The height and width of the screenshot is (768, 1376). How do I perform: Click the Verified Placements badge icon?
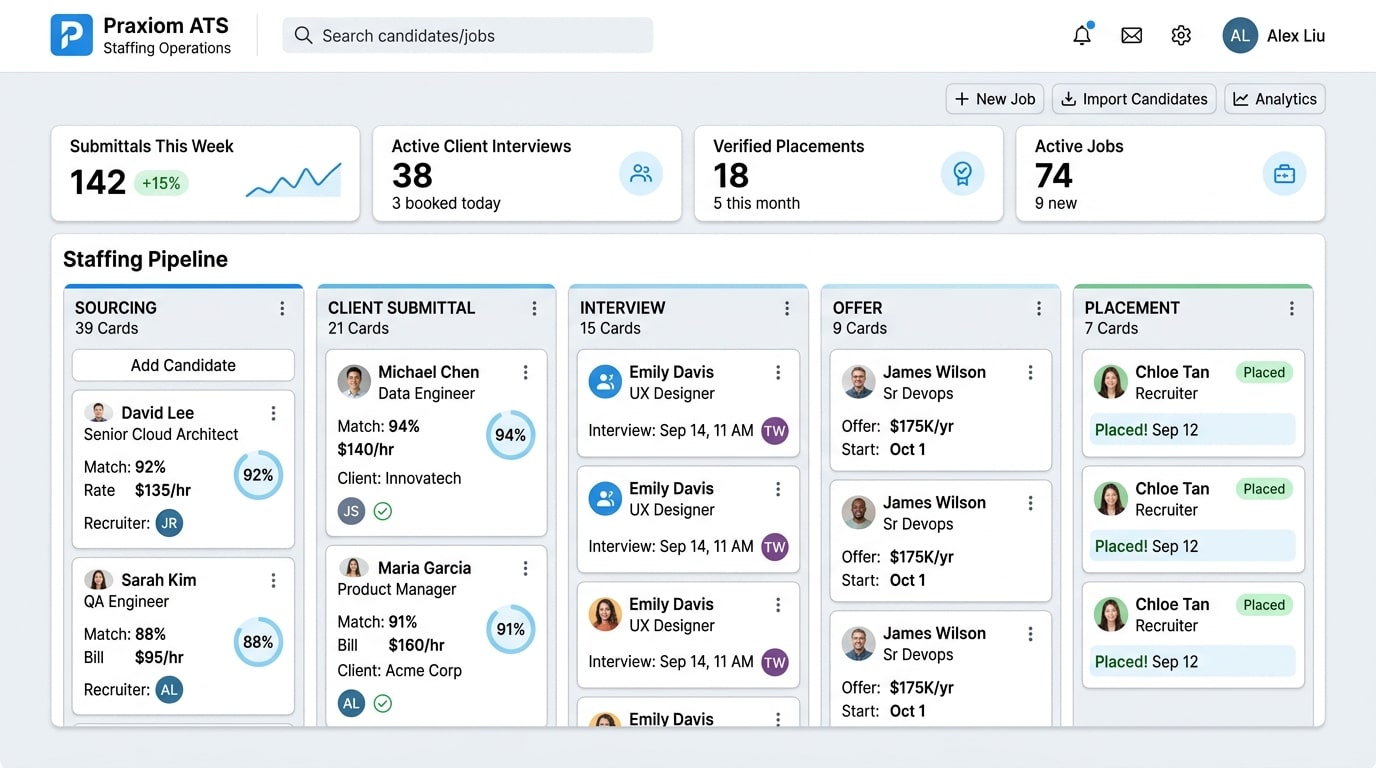962,174
